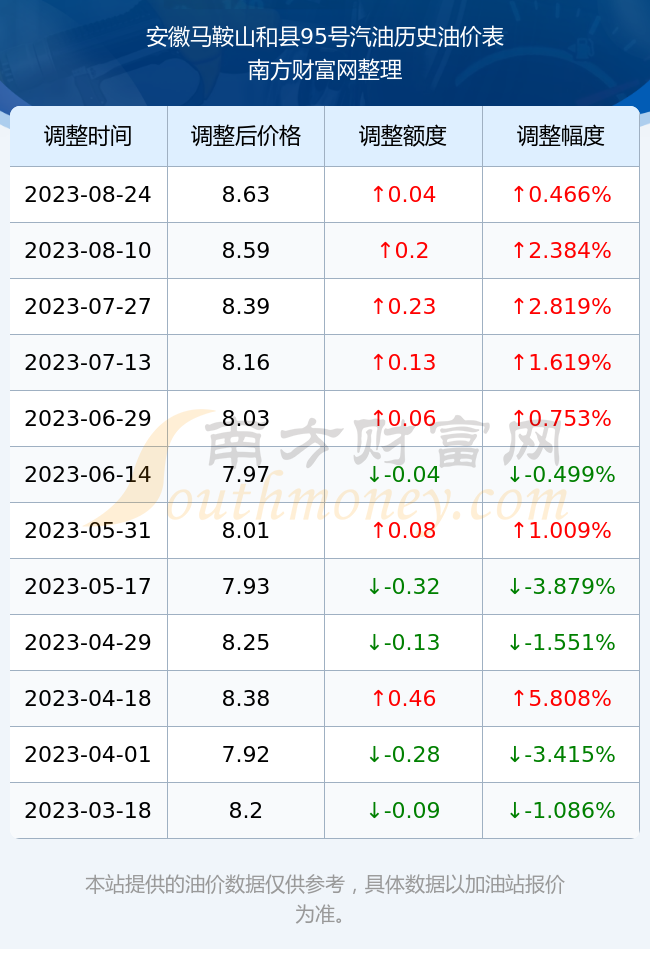Click the ↑5.808% percentage cell
Viewport: 650px width, 980px height.
(561, 698)
